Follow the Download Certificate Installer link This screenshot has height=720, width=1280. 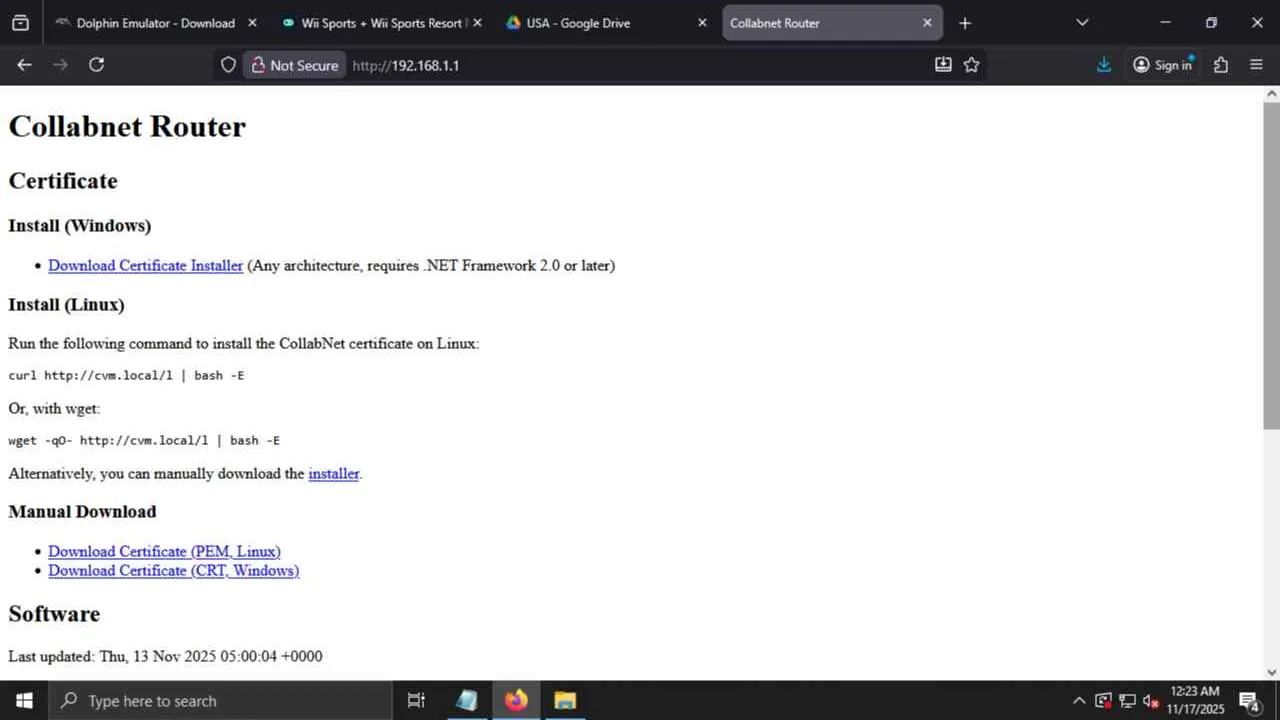coord(145,265)
